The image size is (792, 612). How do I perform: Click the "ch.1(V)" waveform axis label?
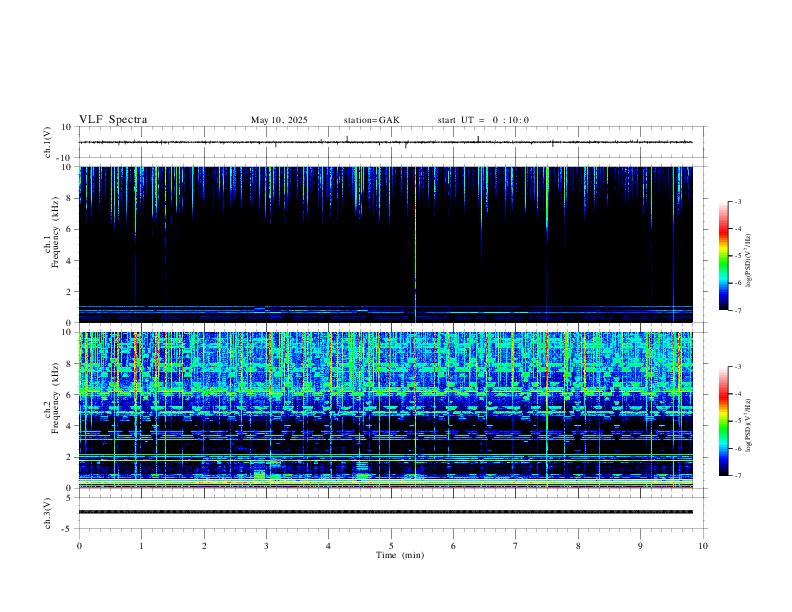48,142
